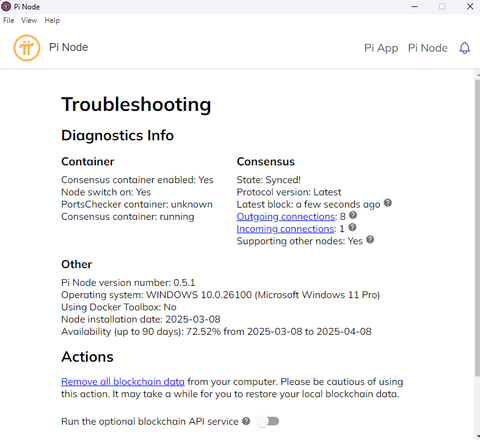This screenshot has height=440, width=480.
Task: Click help icon beside Supporting other nodes
Action: coord(370,239)
